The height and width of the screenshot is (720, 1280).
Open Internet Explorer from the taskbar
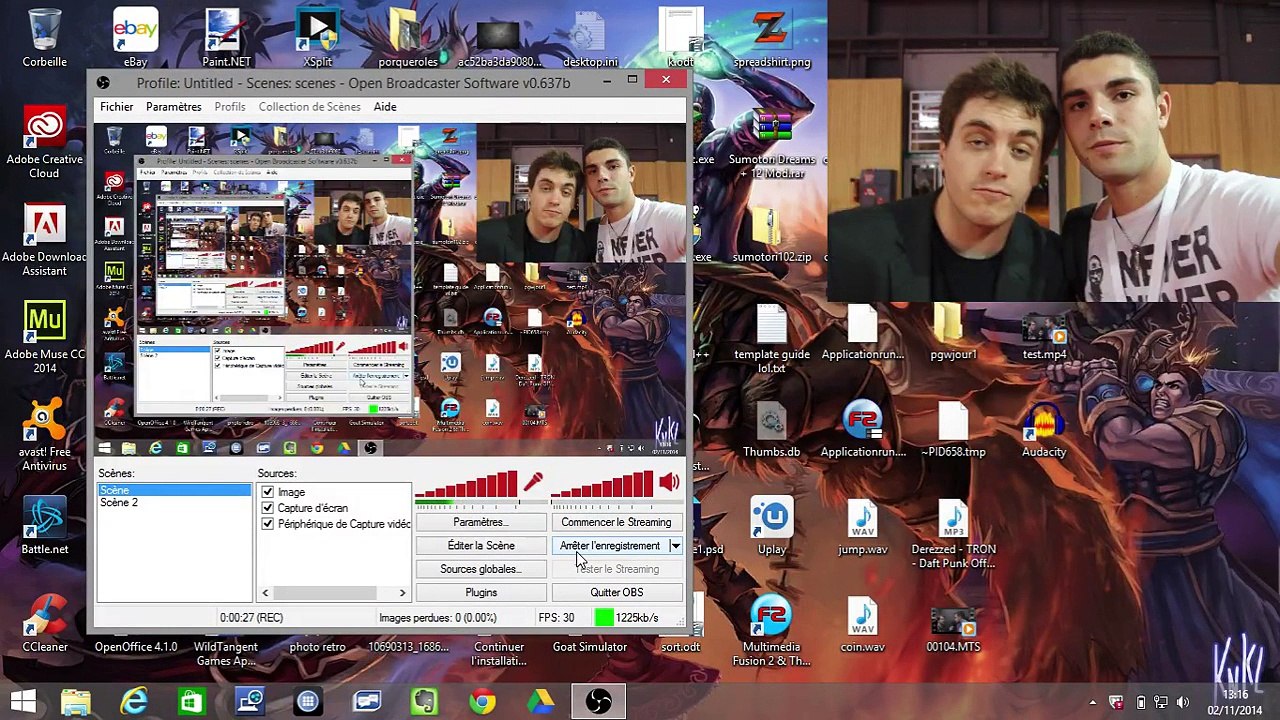[x=135, y=702]
